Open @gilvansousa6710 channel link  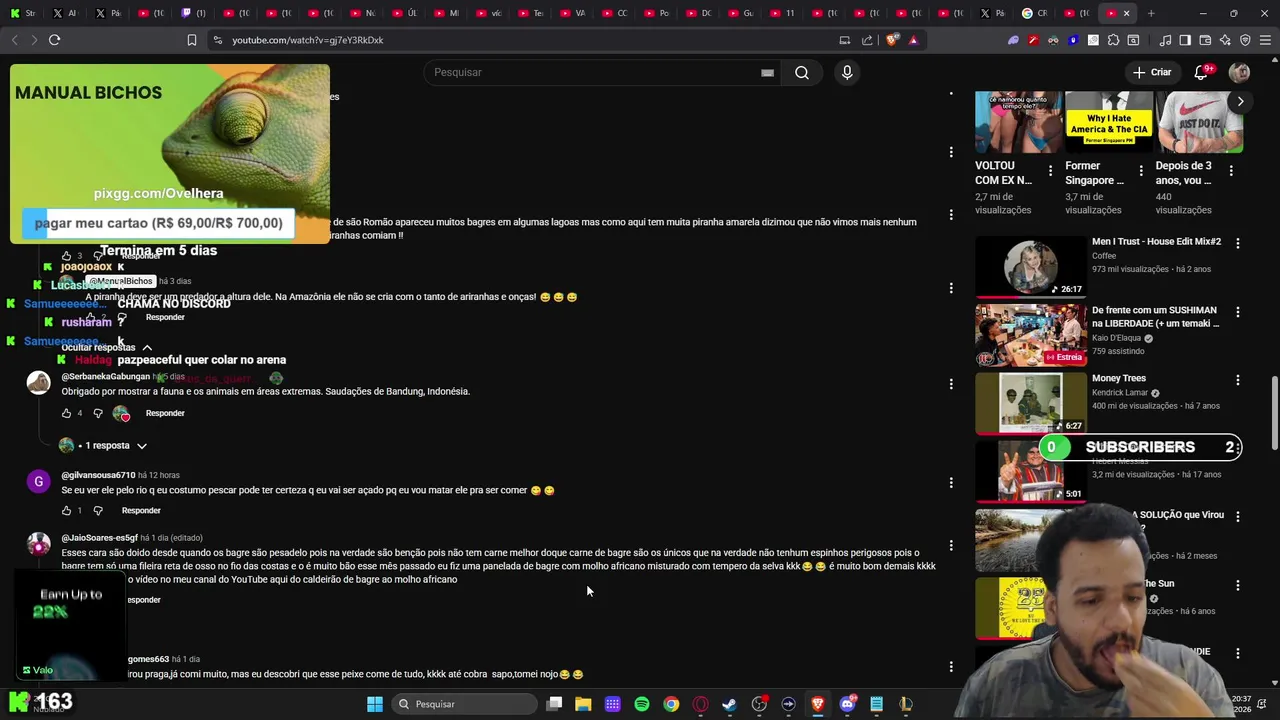click(98, 475)
